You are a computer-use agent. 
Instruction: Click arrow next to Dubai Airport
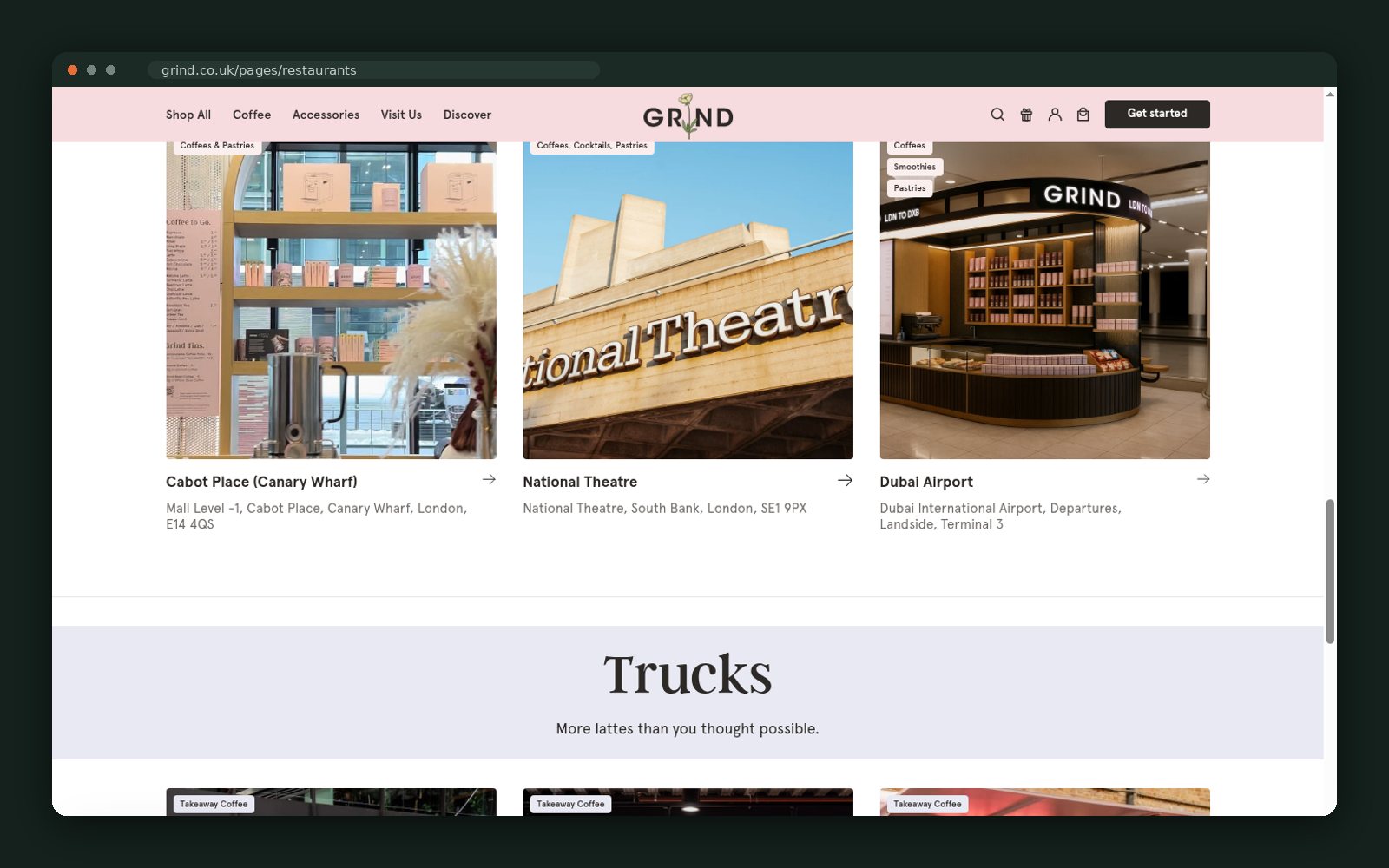1203,479
